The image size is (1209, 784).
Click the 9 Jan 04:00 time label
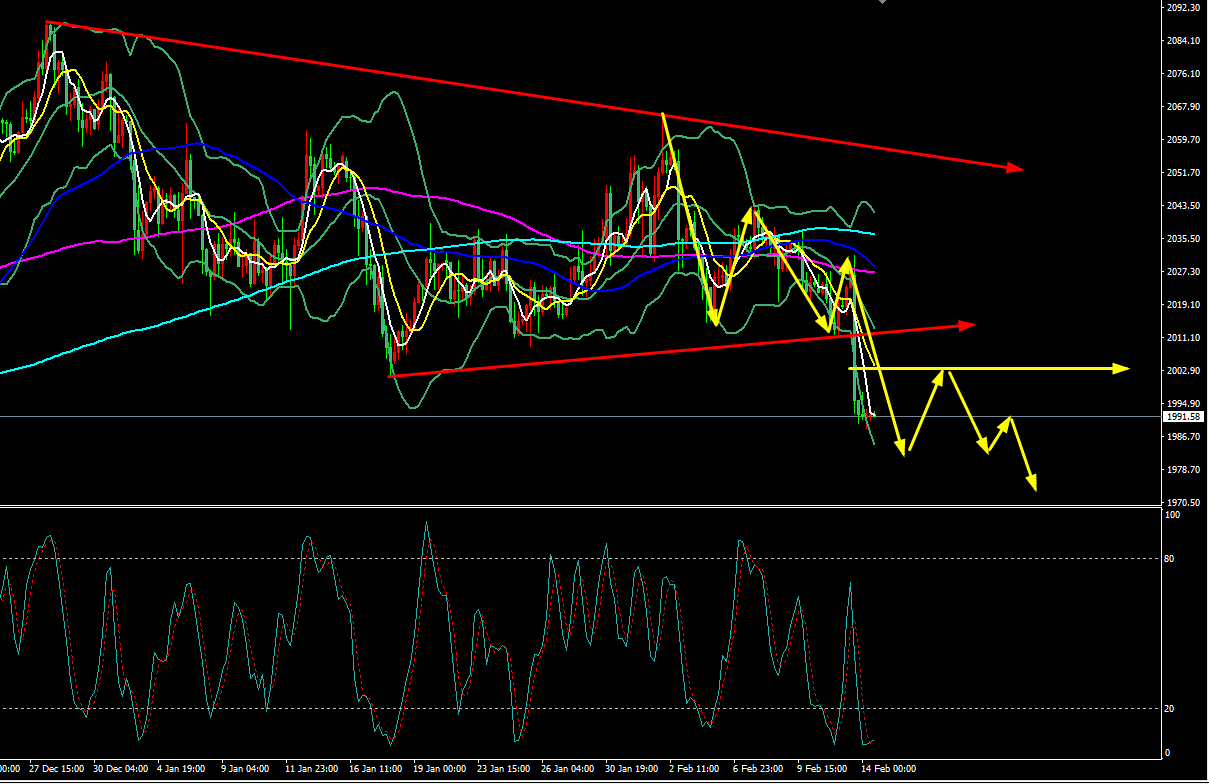pos(245,770)
